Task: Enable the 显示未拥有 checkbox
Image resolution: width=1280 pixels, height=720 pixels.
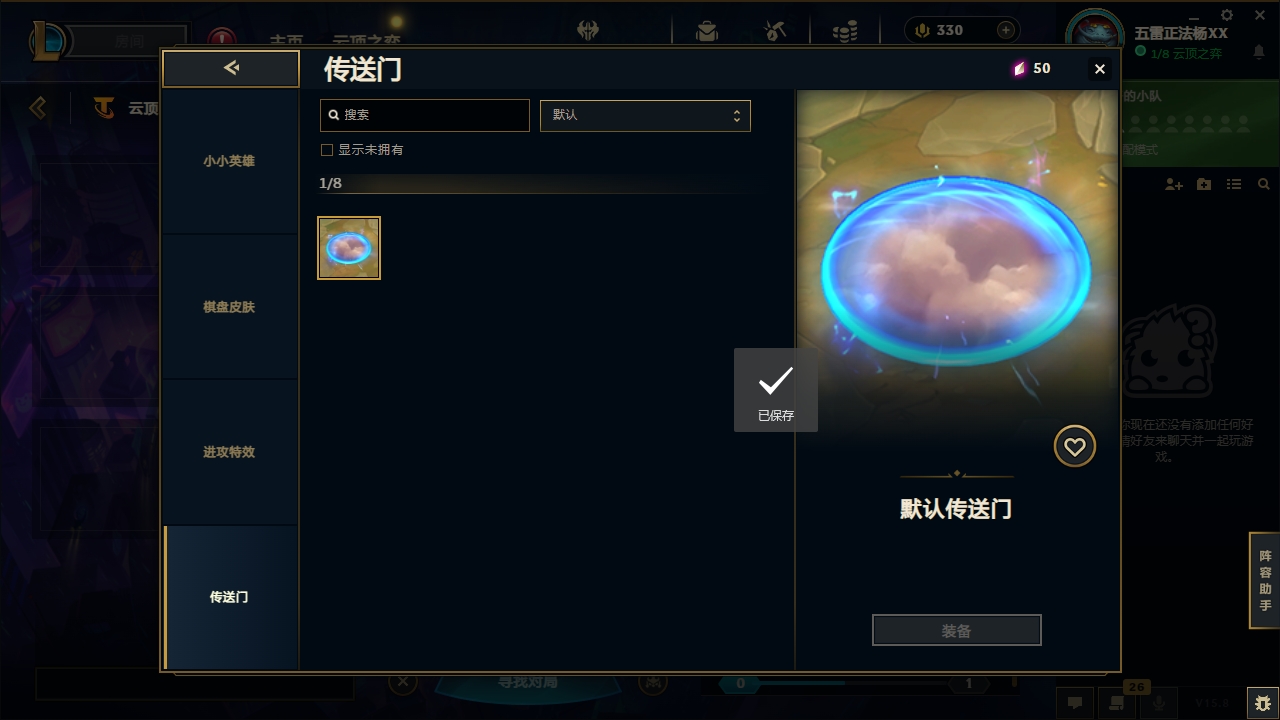Action: coord(326,150)
